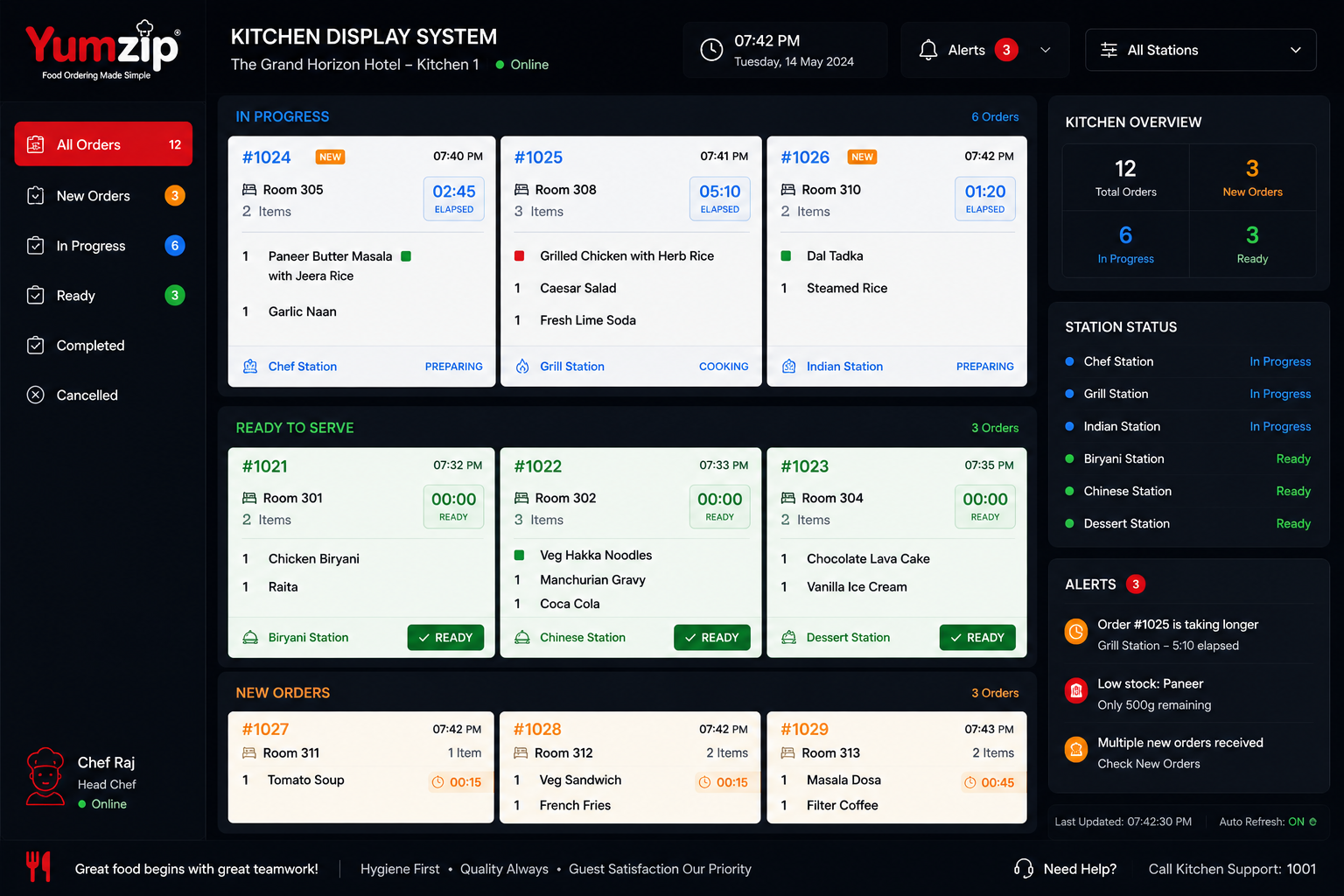Click Grill Station row in Station Status
Viewport: 1344px width, 896px height.
(x=1188, y=394)
